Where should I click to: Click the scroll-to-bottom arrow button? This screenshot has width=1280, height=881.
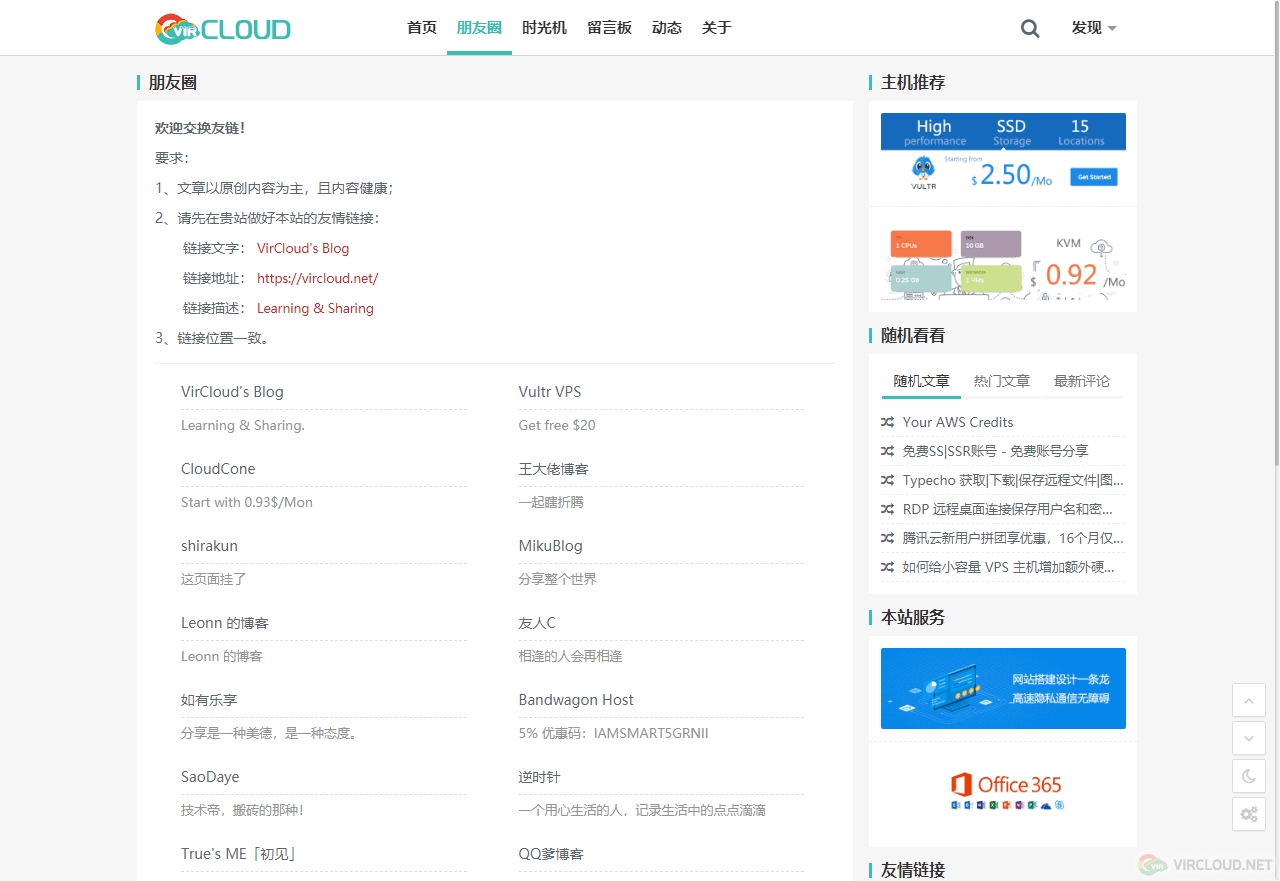pos(1249,738)
